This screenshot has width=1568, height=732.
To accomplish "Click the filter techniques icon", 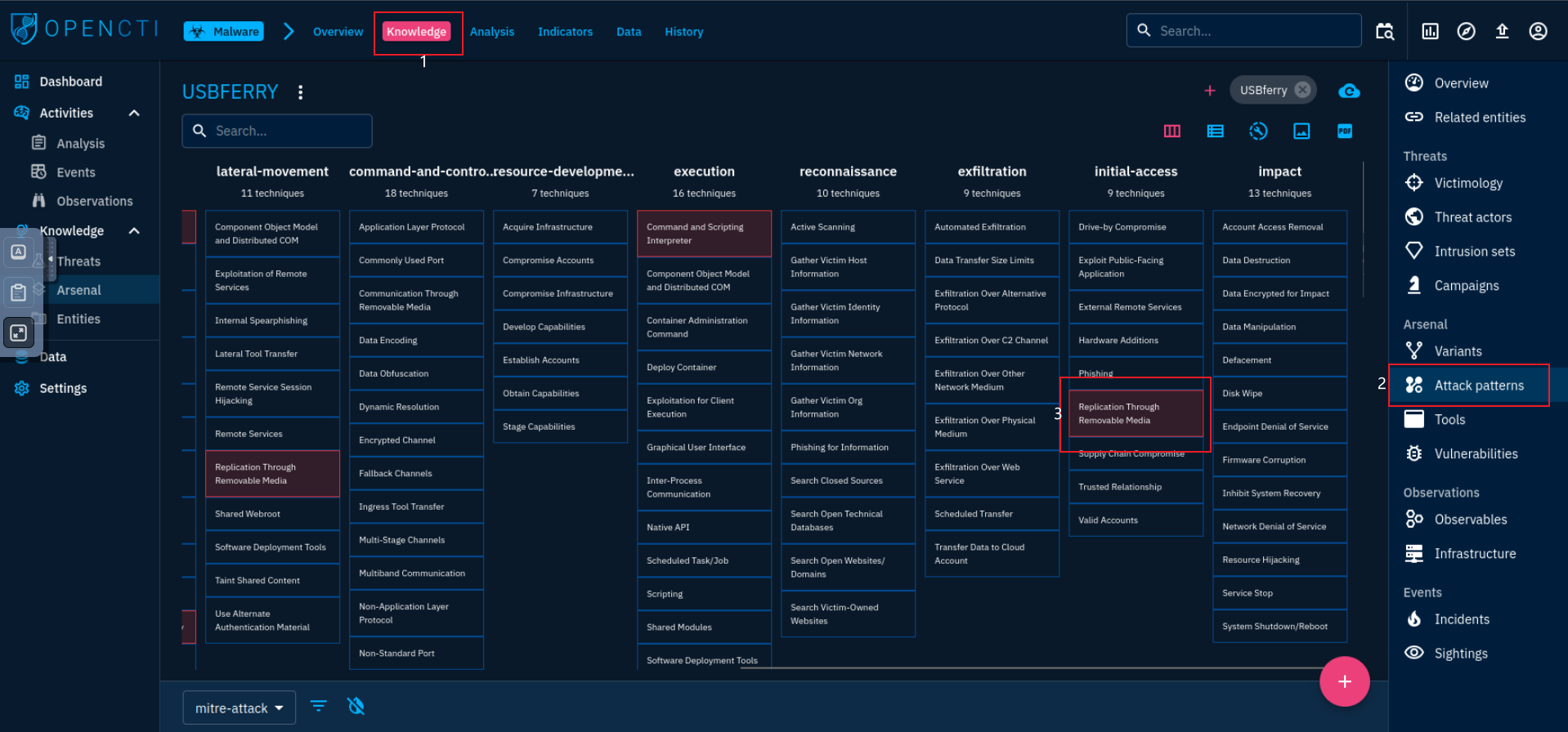I will click(x=319, y=706).
